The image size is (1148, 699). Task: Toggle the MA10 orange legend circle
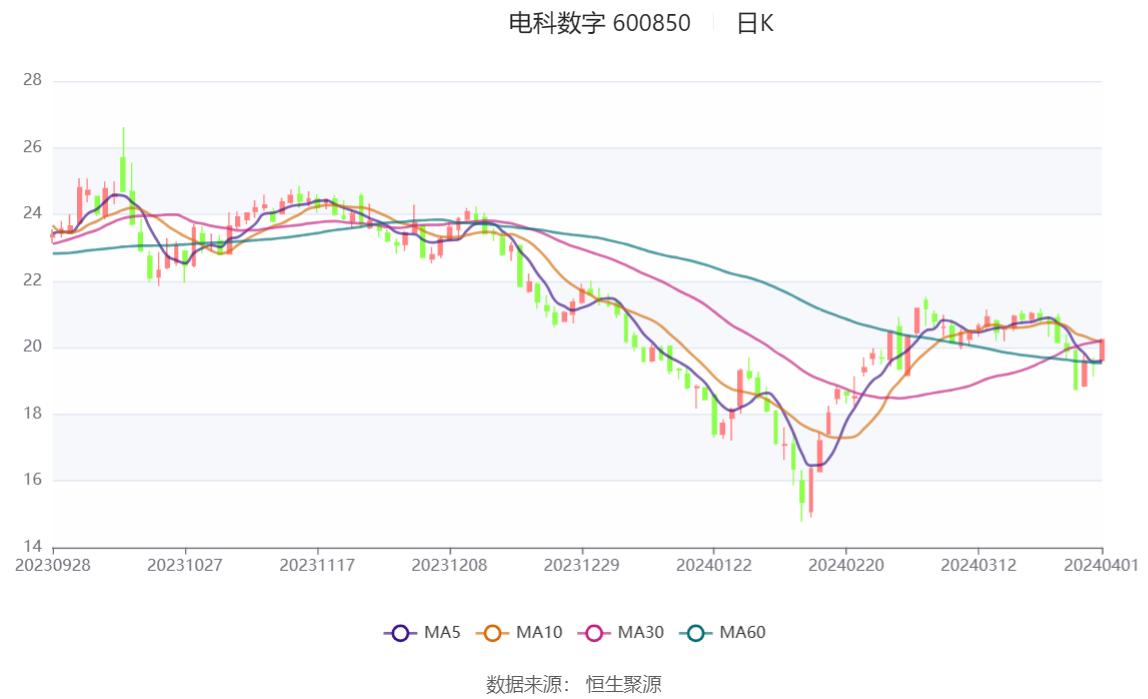click(x=492, y=633)
